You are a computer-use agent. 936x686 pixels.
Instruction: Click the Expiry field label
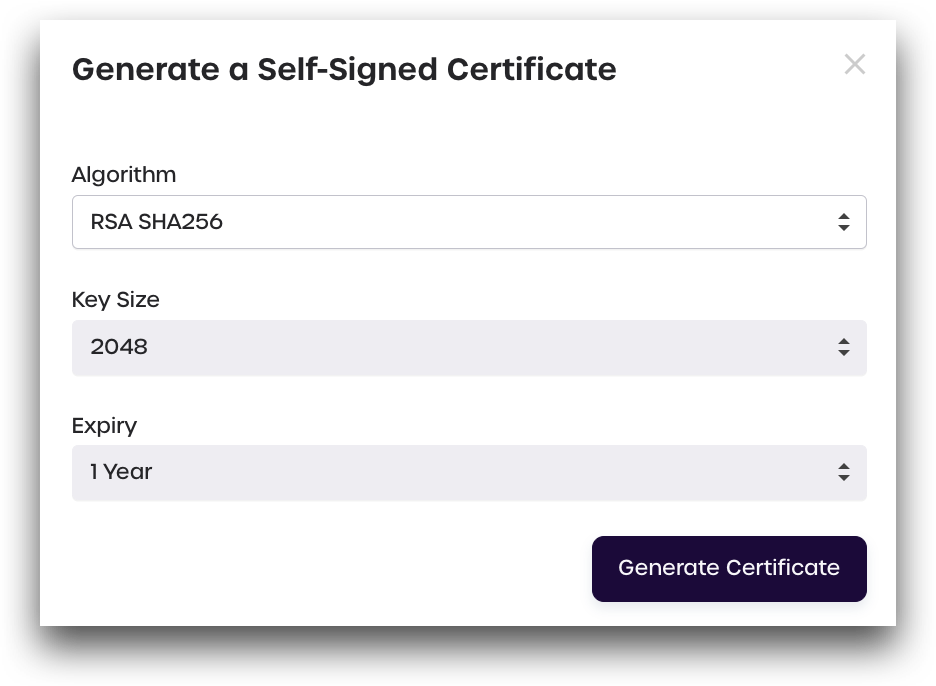coord(104,426)
